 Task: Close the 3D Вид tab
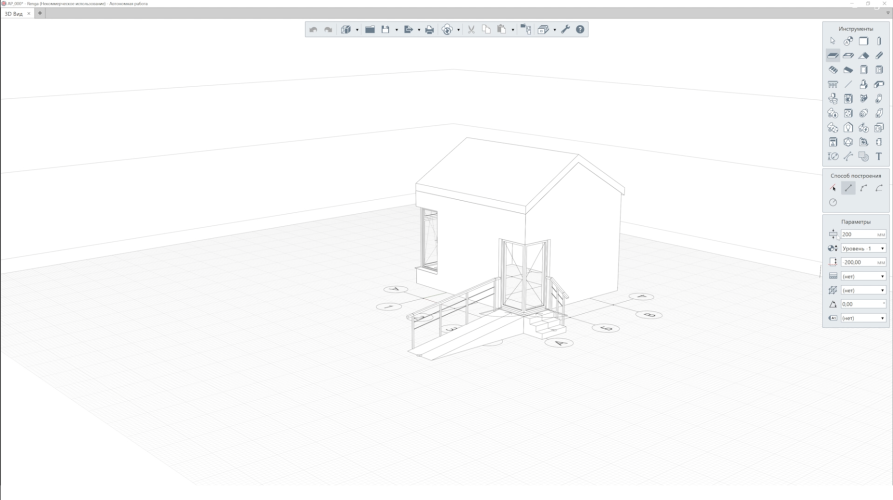29,13
